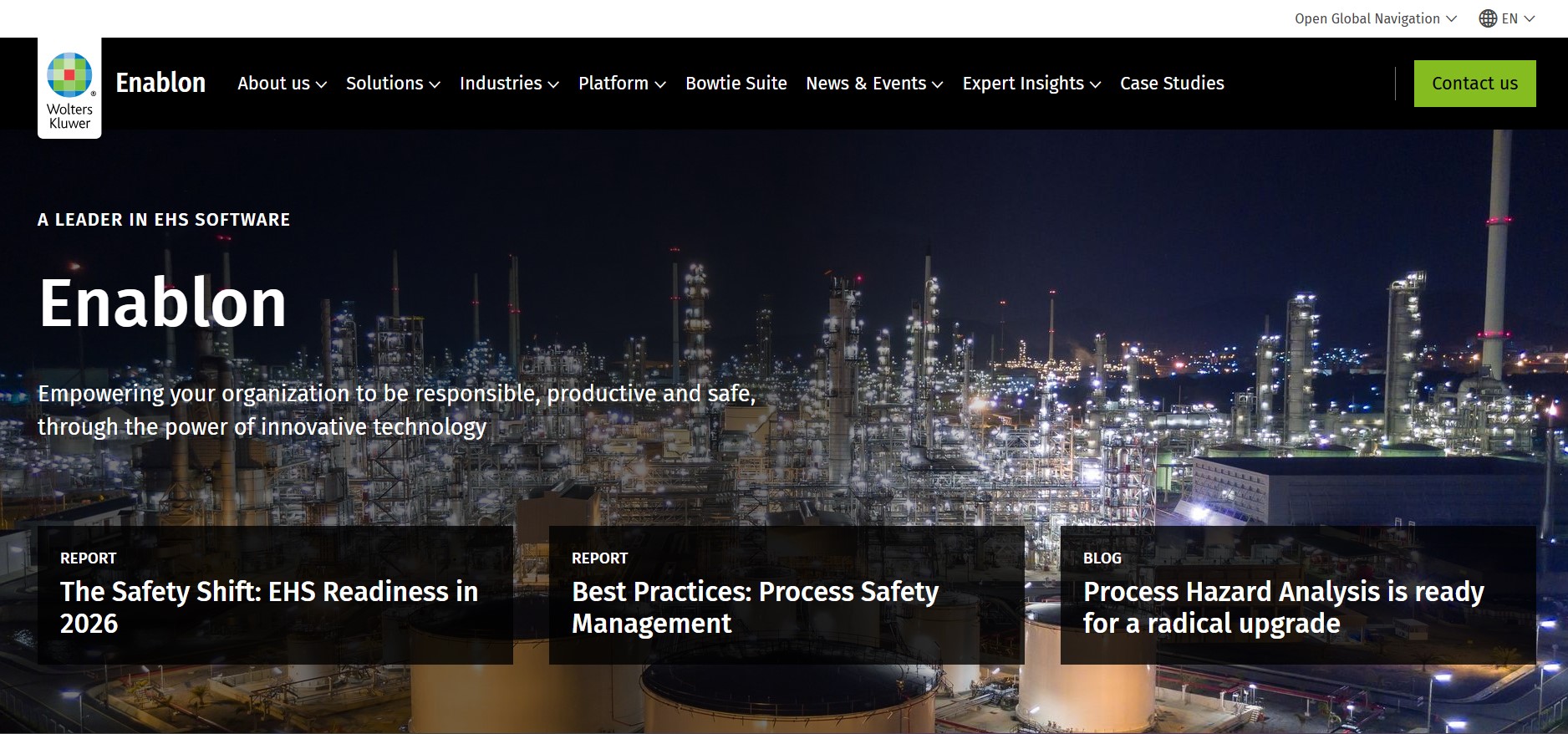Read the Process Hazard Analysis blog

click(x=1298, y=595)
